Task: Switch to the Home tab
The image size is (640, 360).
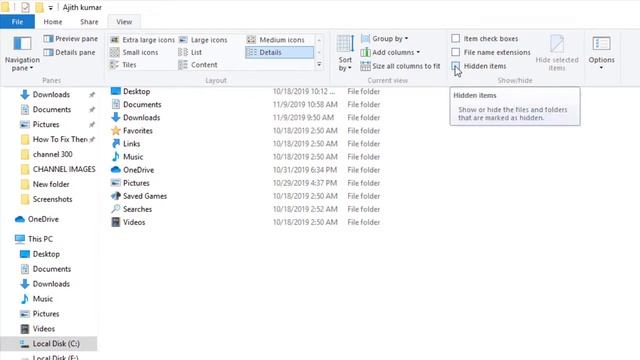Action: pyautogui.click(x=53, y=22)
